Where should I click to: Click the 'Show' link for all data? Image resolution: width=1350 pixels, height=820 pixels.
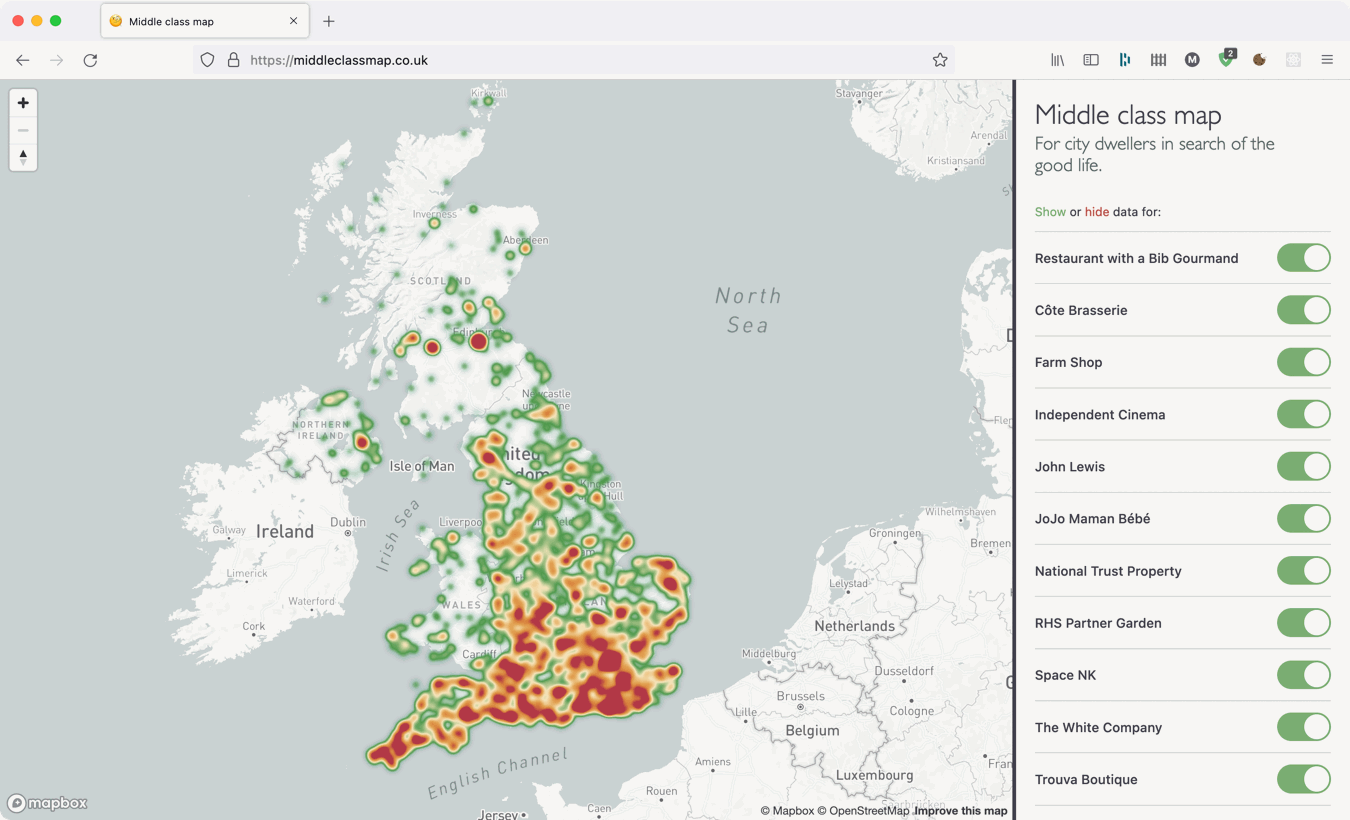coord(1050,211)
